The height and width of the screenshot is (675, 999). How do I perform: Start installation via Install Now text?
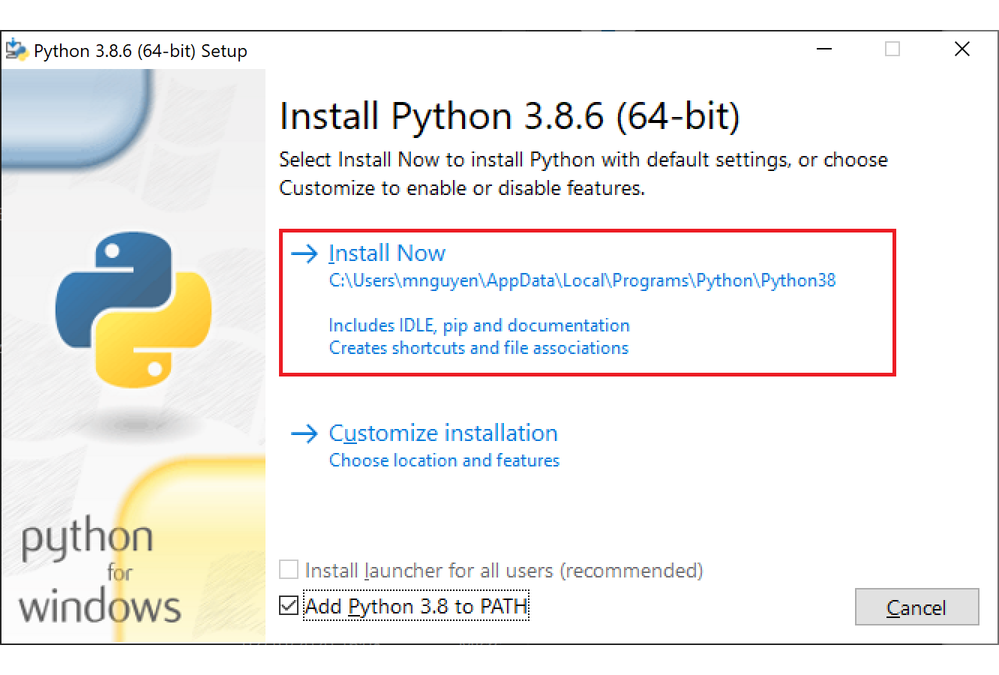click(387, 254)
